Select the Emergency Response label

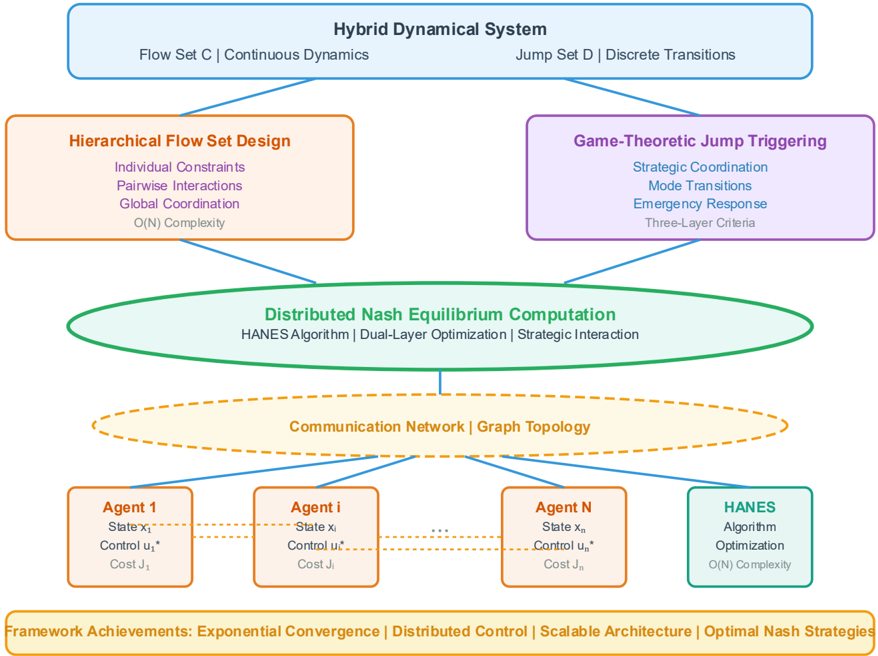[x=700, y=204]
